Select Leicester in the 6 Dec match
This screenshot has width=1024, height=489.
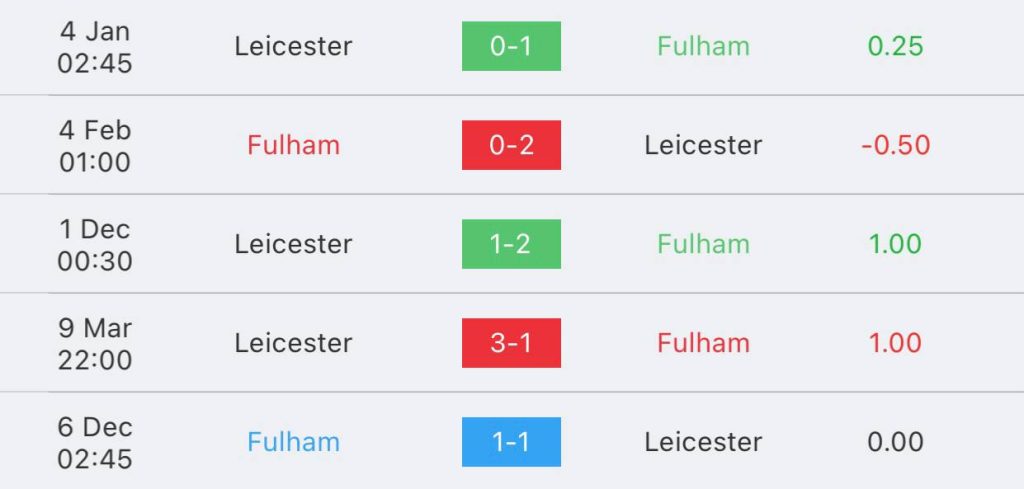coord(703,442)
